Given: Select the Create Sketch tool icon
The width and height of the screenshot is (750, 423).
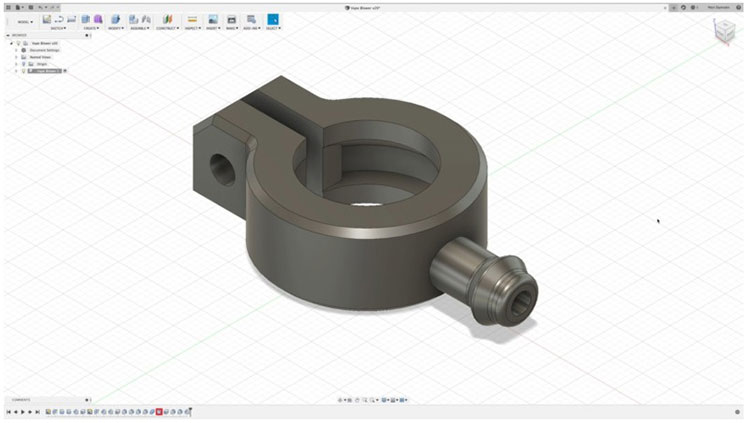Looking at the screenshot, I should [47, 19].
